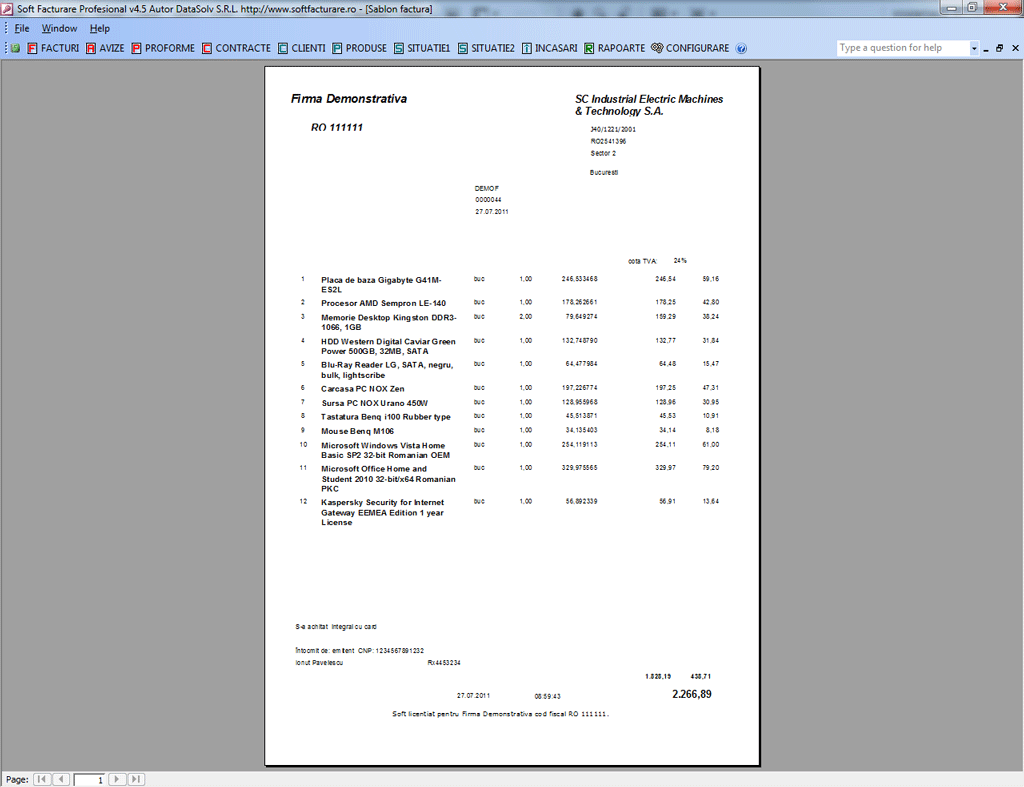Click item 'Memorie Desktop Kingston DDR3-1066, 1GB'

click(389, 323)
